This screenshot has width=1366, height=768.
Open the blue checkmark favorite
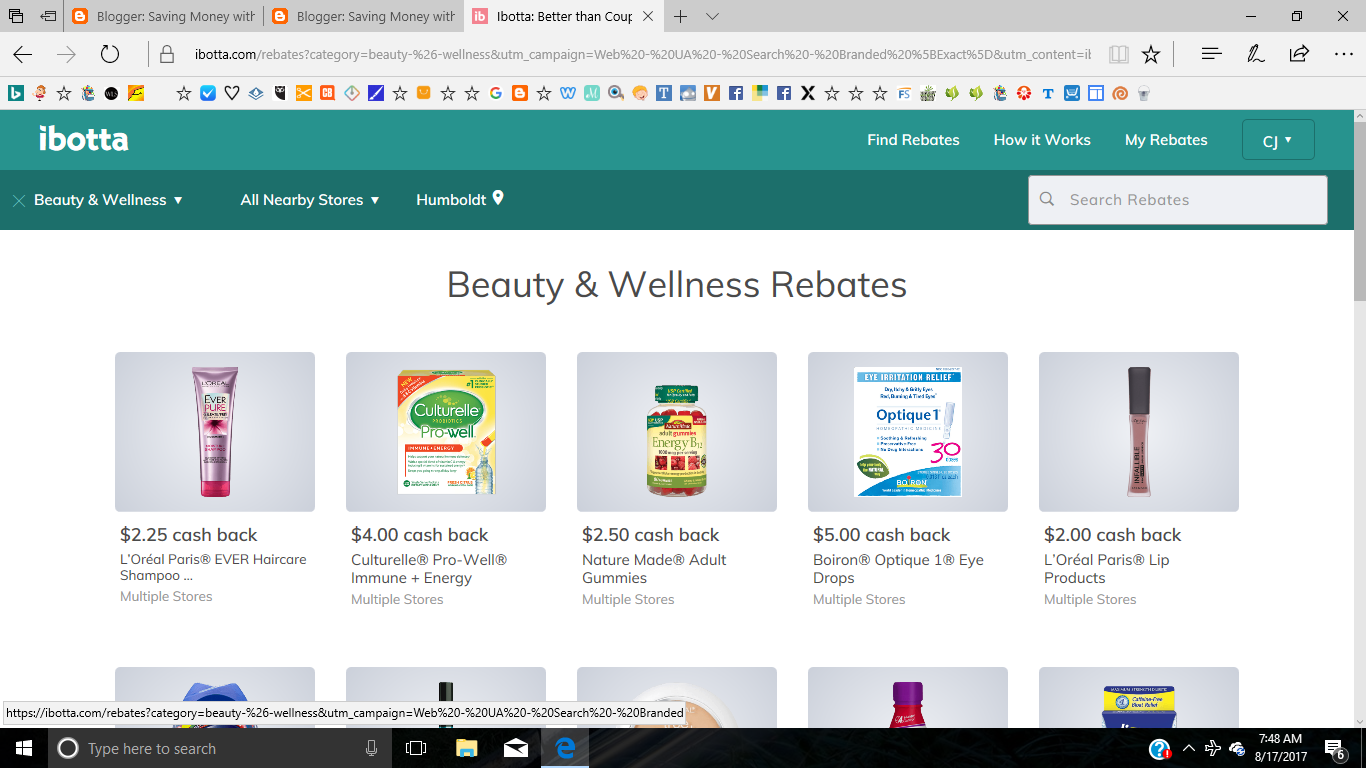(208, 93)
